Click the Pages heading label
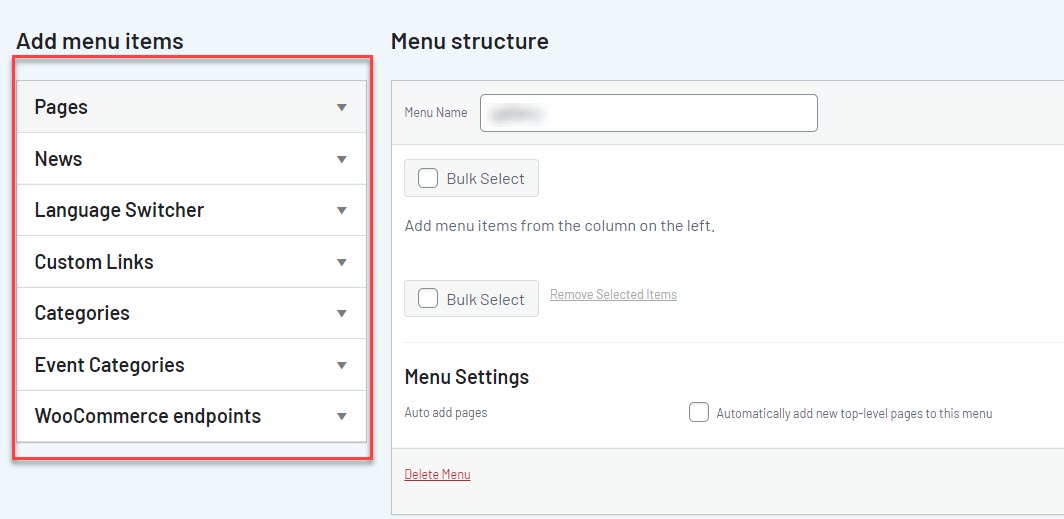Screen dimensions: 1064x519 [61, 107]
